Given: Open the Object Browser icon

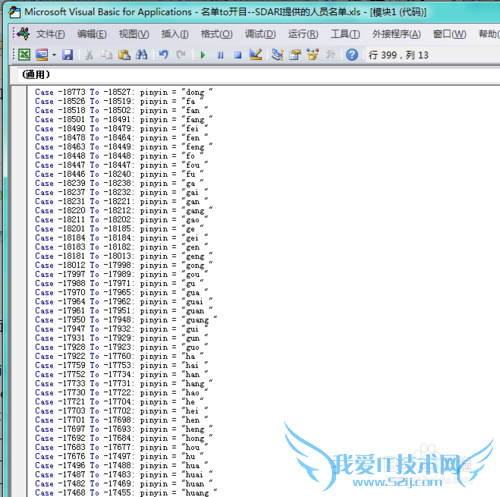Looking at the screenshot, I should coord(313,55).
